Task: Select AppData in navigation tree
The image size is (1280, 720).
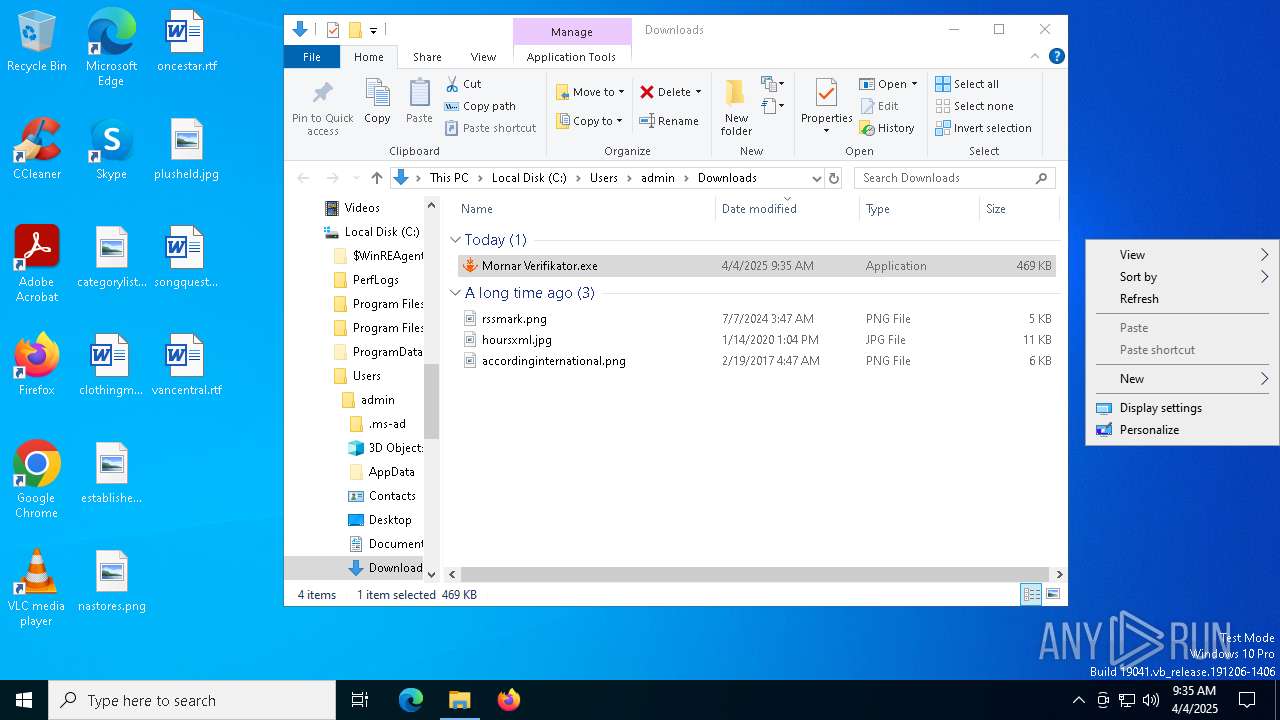Action: (391, 472)
